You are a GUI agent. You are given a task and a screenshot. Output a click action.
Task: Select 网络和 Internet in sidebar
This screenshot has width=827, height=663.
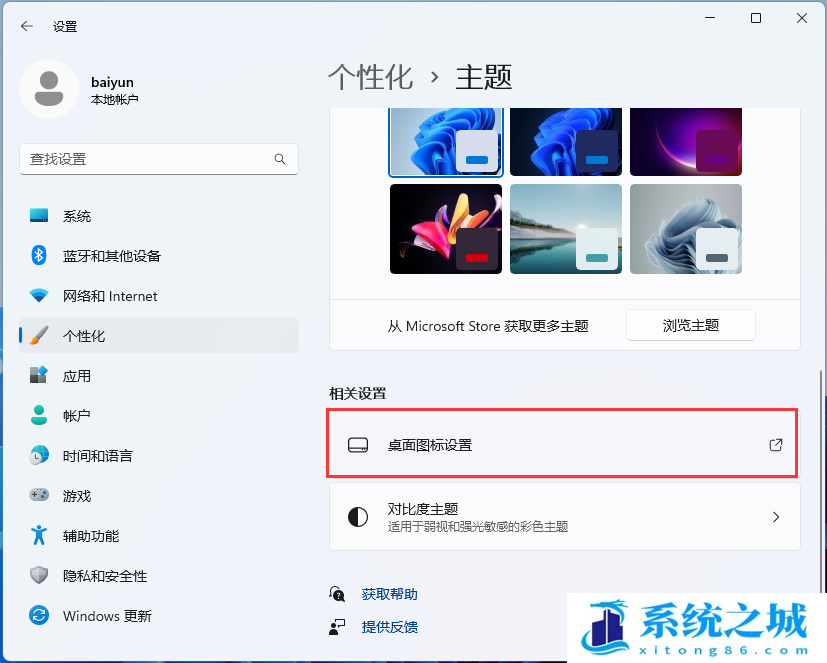pos(109,296)
